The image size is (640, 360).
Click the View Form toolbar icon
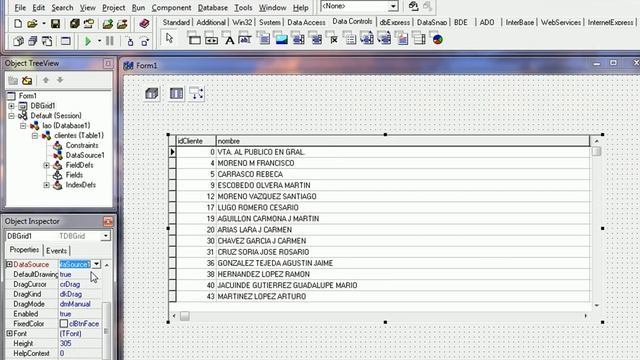point(33,41)
